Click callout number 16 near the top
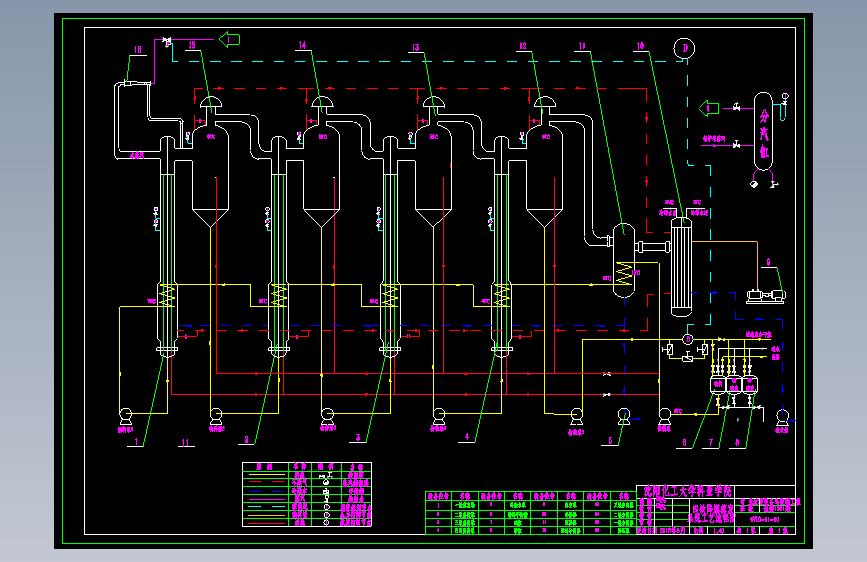The height and width of the screenshot is (562, 867). (138, 50)
